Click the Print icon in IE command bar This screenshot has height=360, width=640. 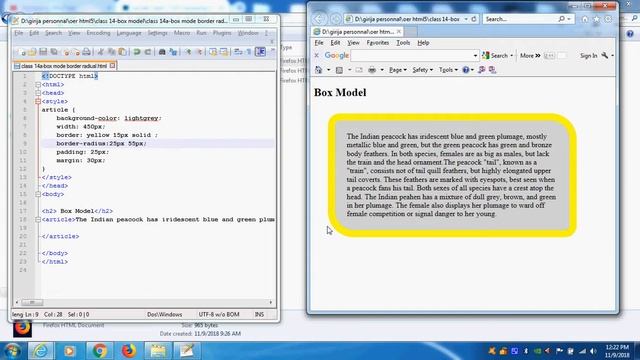pos(372,70)
